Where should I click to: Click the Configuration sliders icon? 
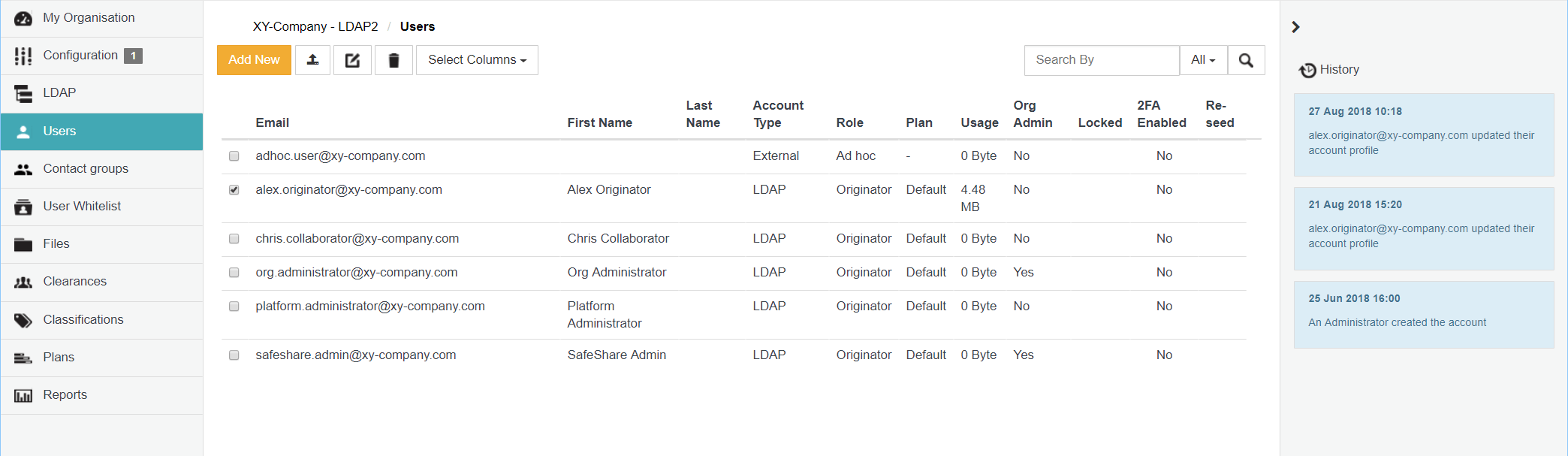23,56
